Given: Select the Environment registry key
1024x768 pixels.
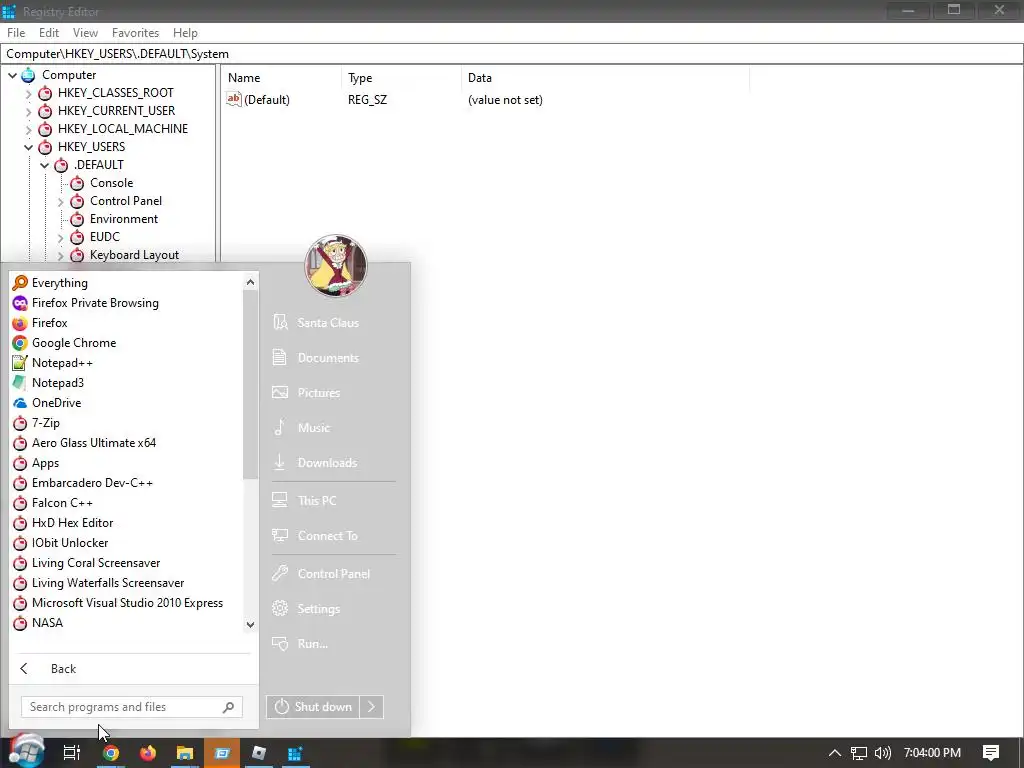Looking at the screenshot, I should (x=123, y=219).
